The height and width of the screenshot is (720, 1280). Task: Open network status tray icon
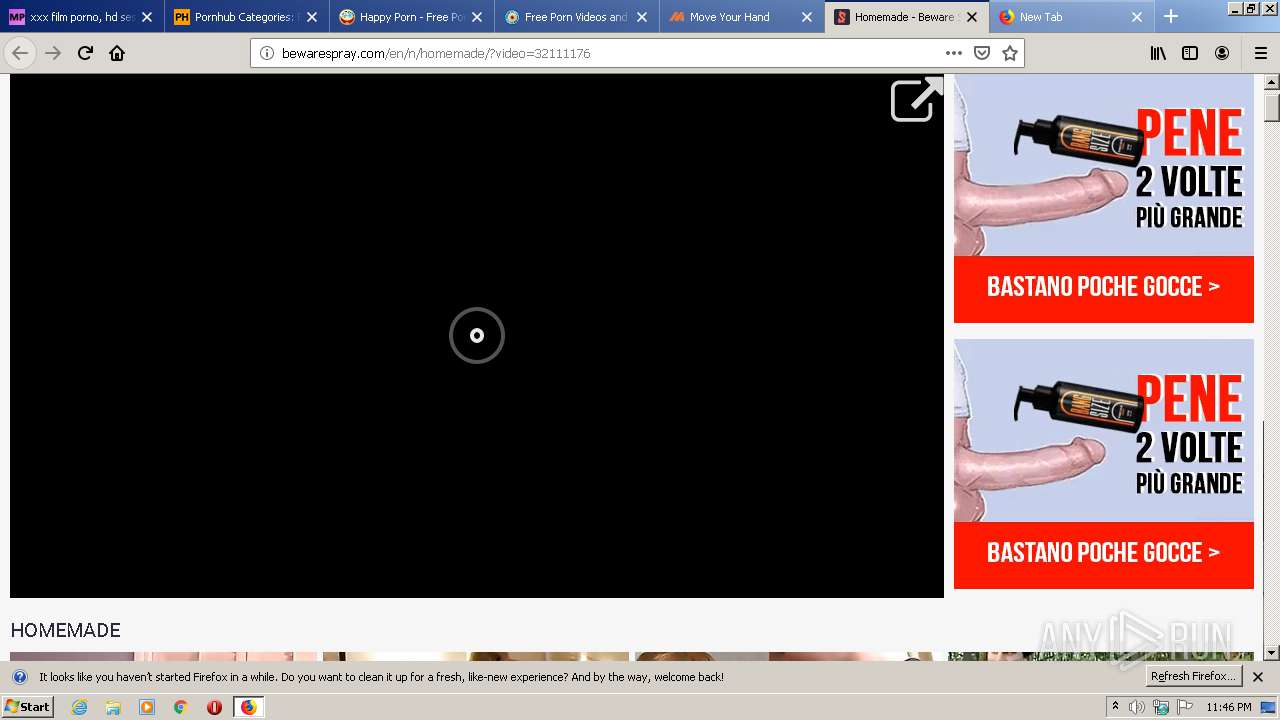[x=1161, y=707]
